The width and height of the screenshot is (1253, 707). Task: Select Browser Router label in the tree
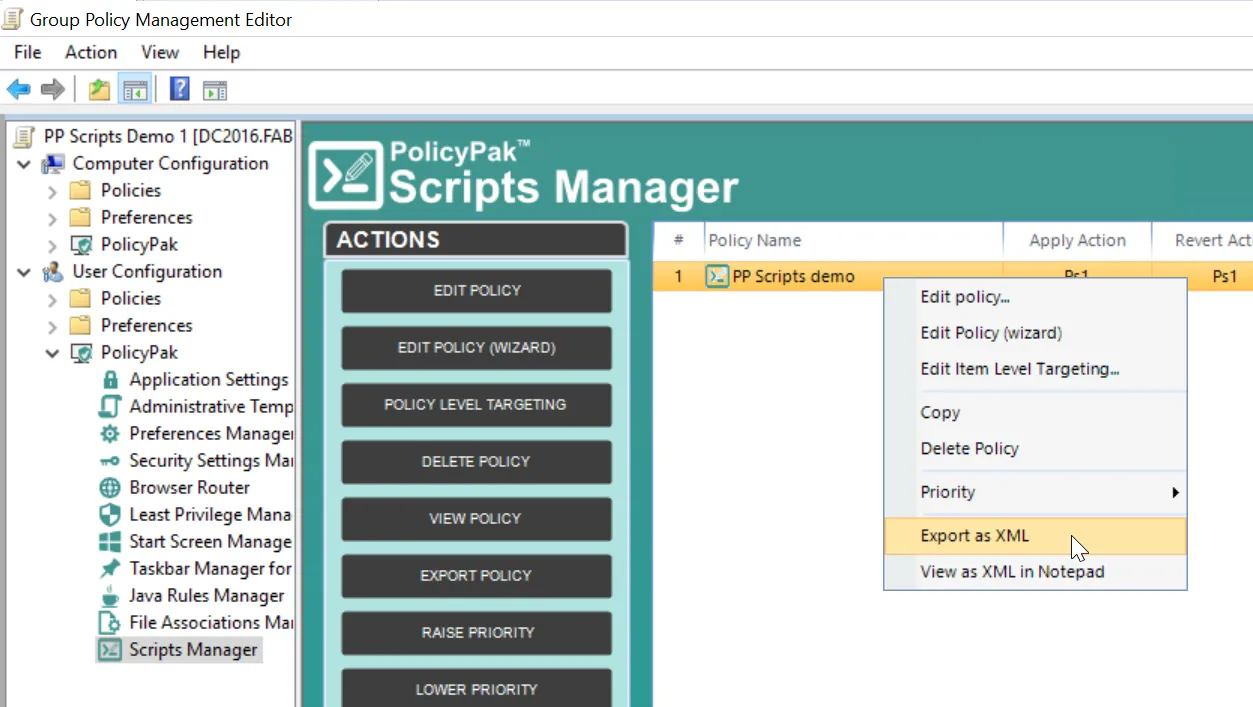point(189,488)
